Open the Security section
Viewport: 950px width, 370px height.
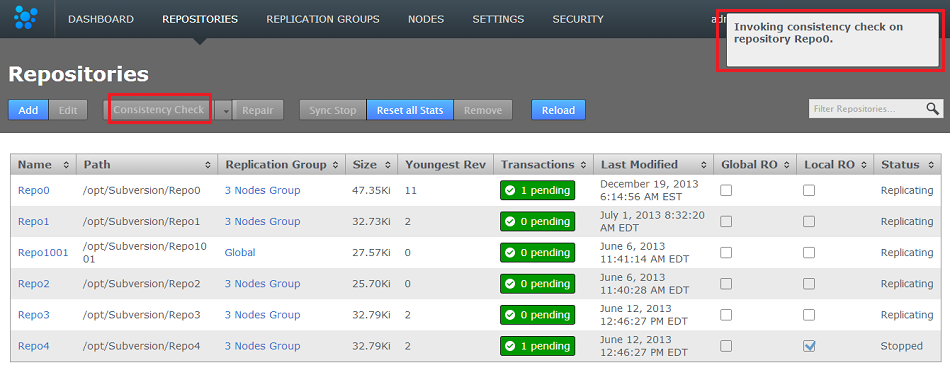pos(578,19)
